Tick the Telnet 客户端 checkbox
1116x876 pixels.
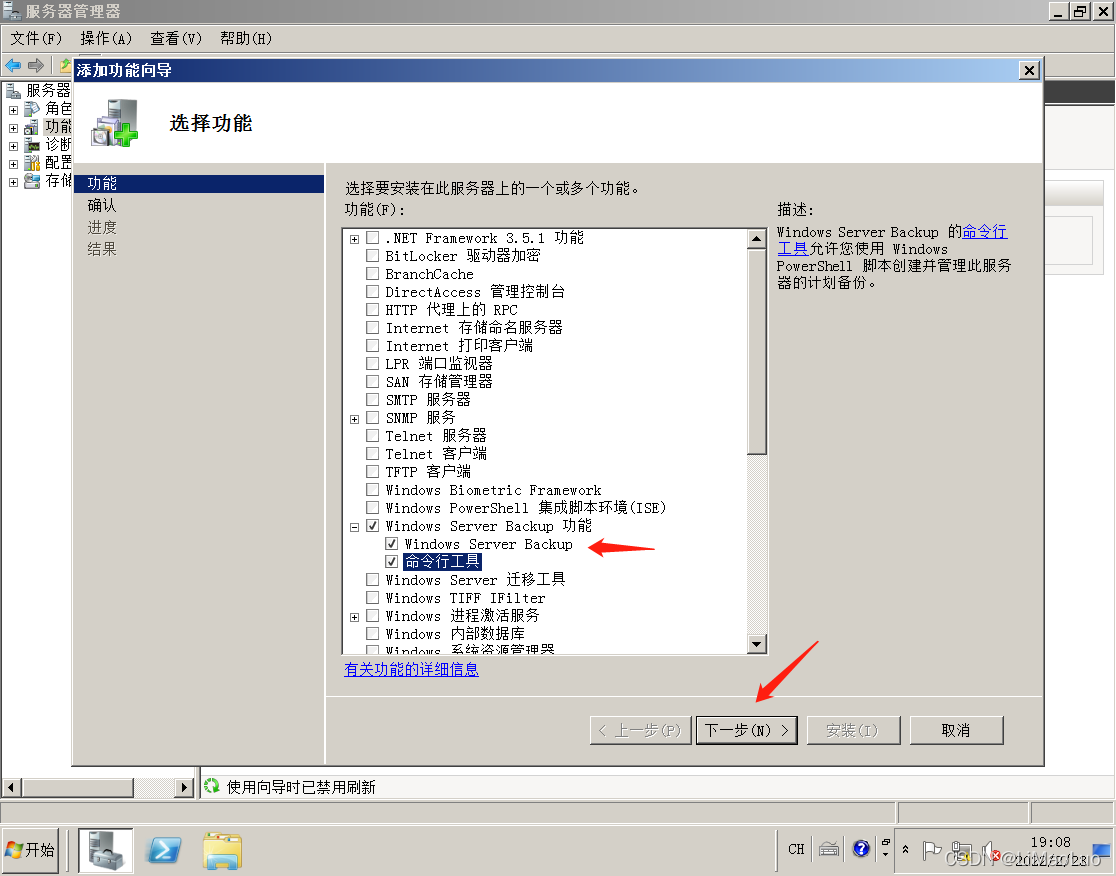(x=372, y=454)
